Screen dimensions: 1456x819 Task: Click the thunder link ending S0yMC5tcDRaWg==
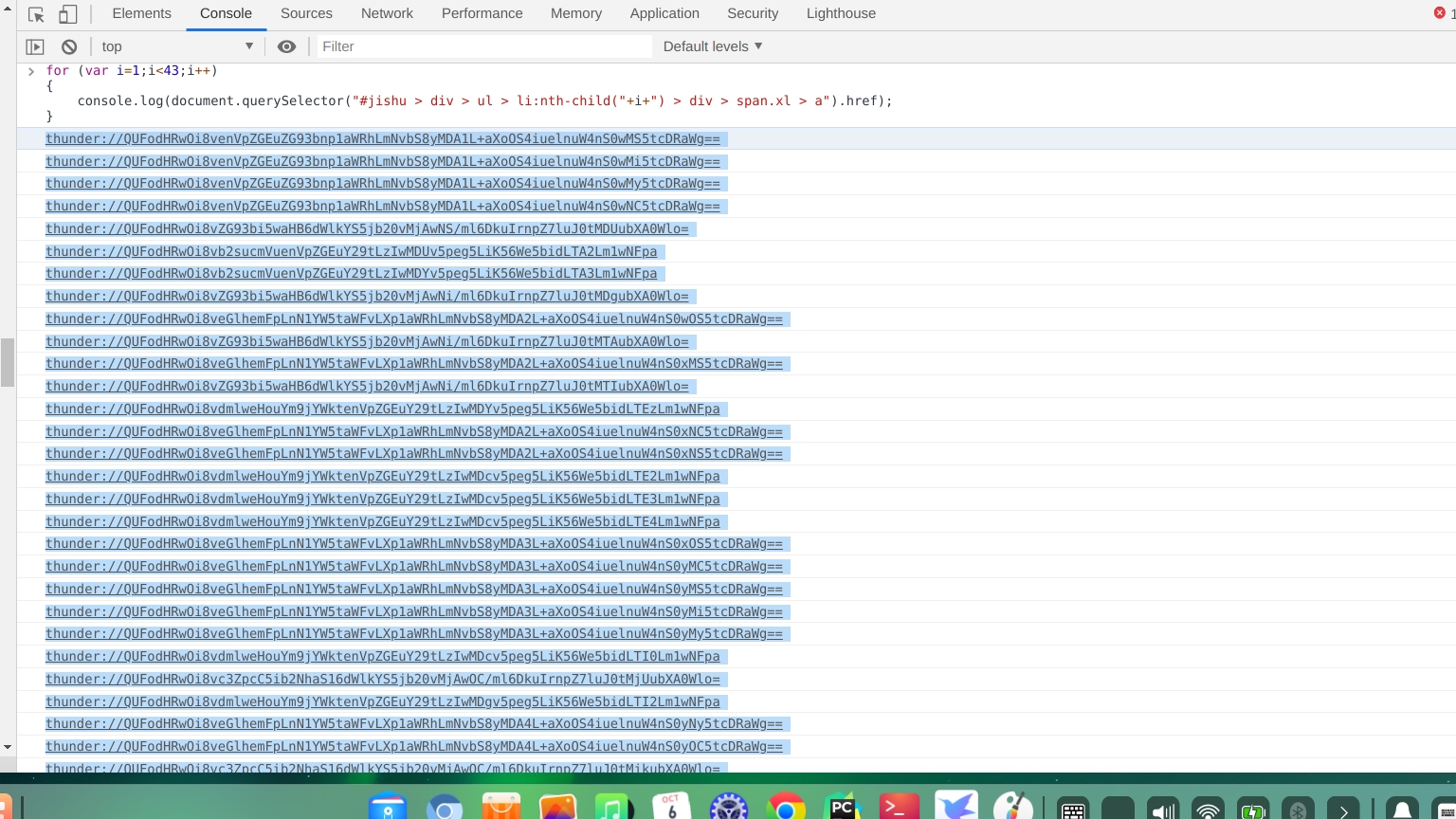coord(414,567)
